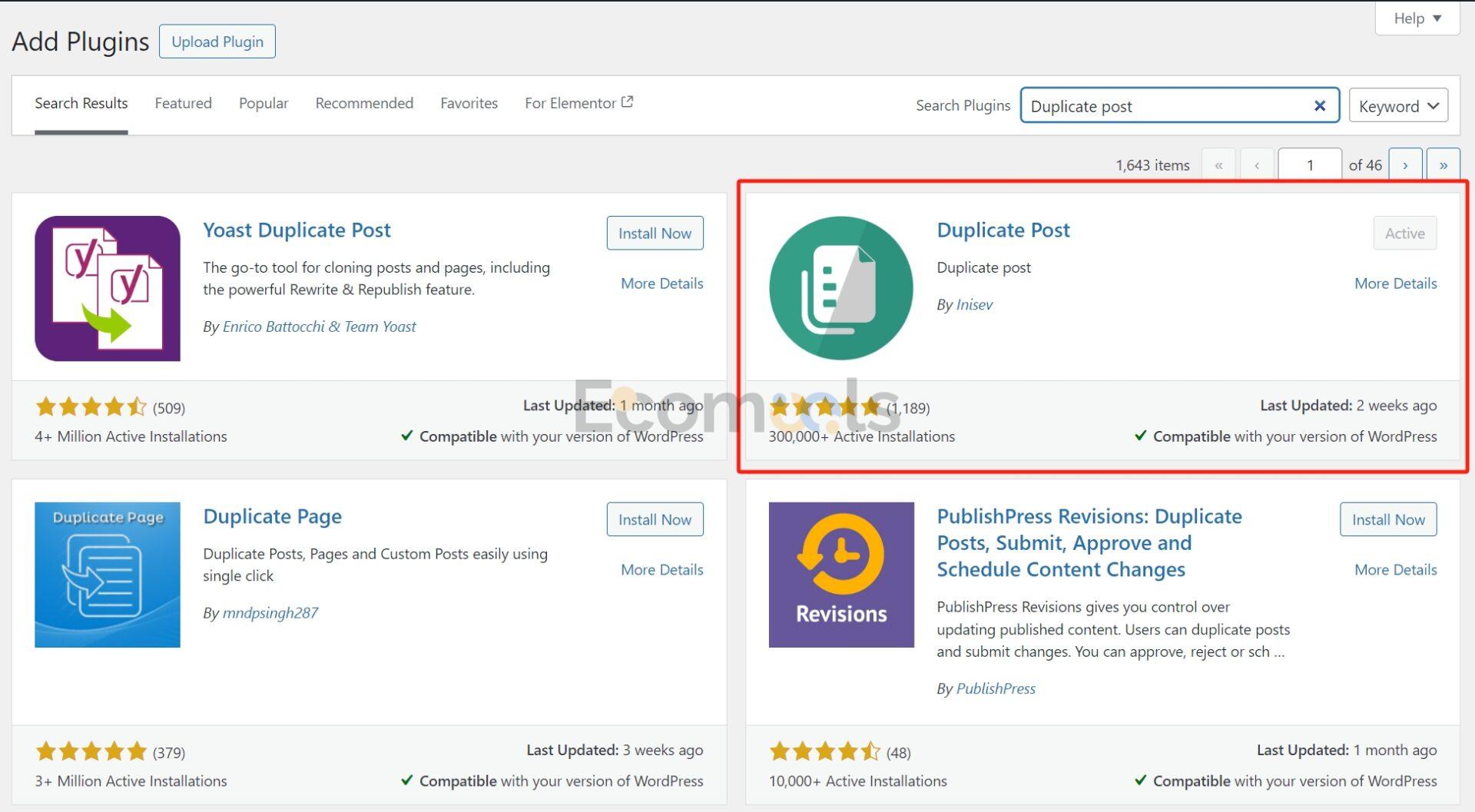Open More Details for Duplicate Post by Inisev
1475x812 pixels.
click(x=1395, y=283)
